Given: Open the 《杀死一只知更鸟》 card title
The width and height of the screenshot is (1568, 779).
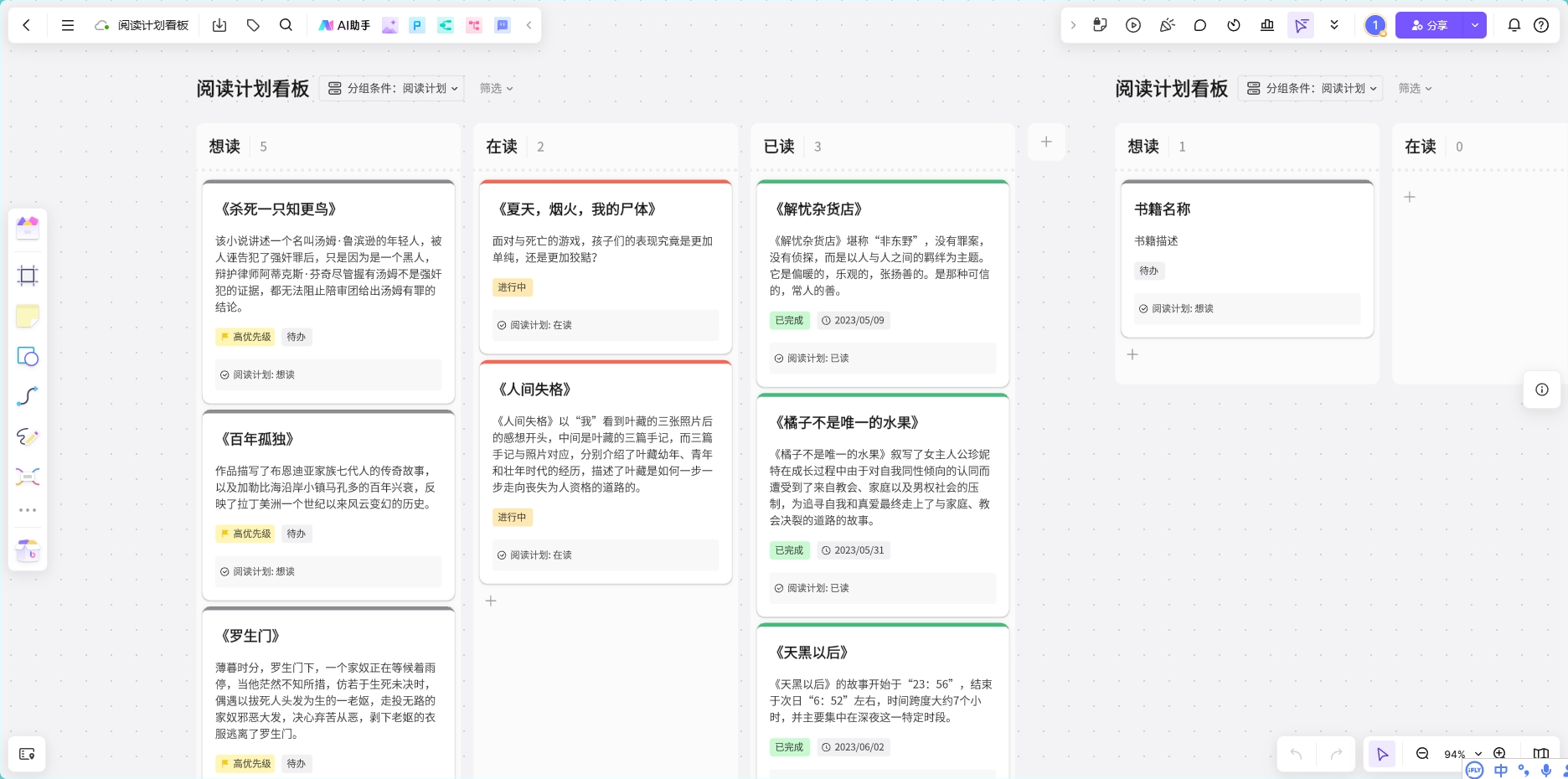Looking at the screenshot, I should [278, 209].
